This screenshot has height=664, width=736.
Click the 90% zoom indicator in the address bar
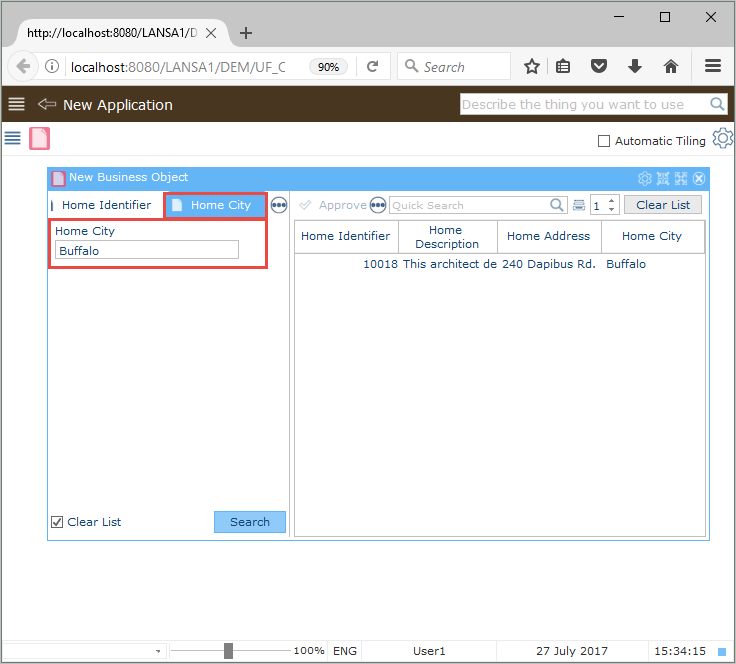[x=328, y=67]
